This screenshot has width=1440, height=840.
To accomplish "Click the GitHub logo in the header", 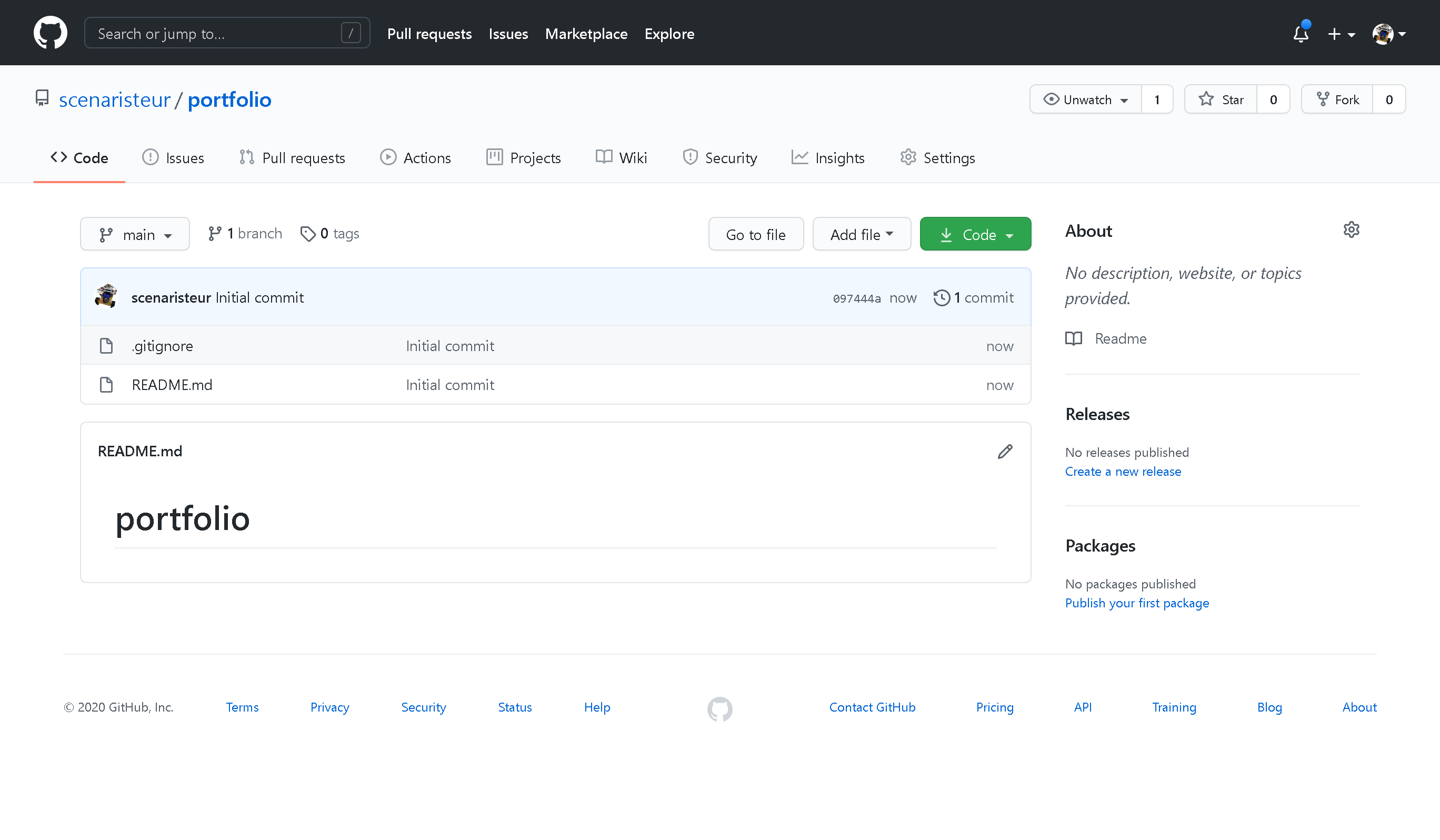I will tap(51, 33).
